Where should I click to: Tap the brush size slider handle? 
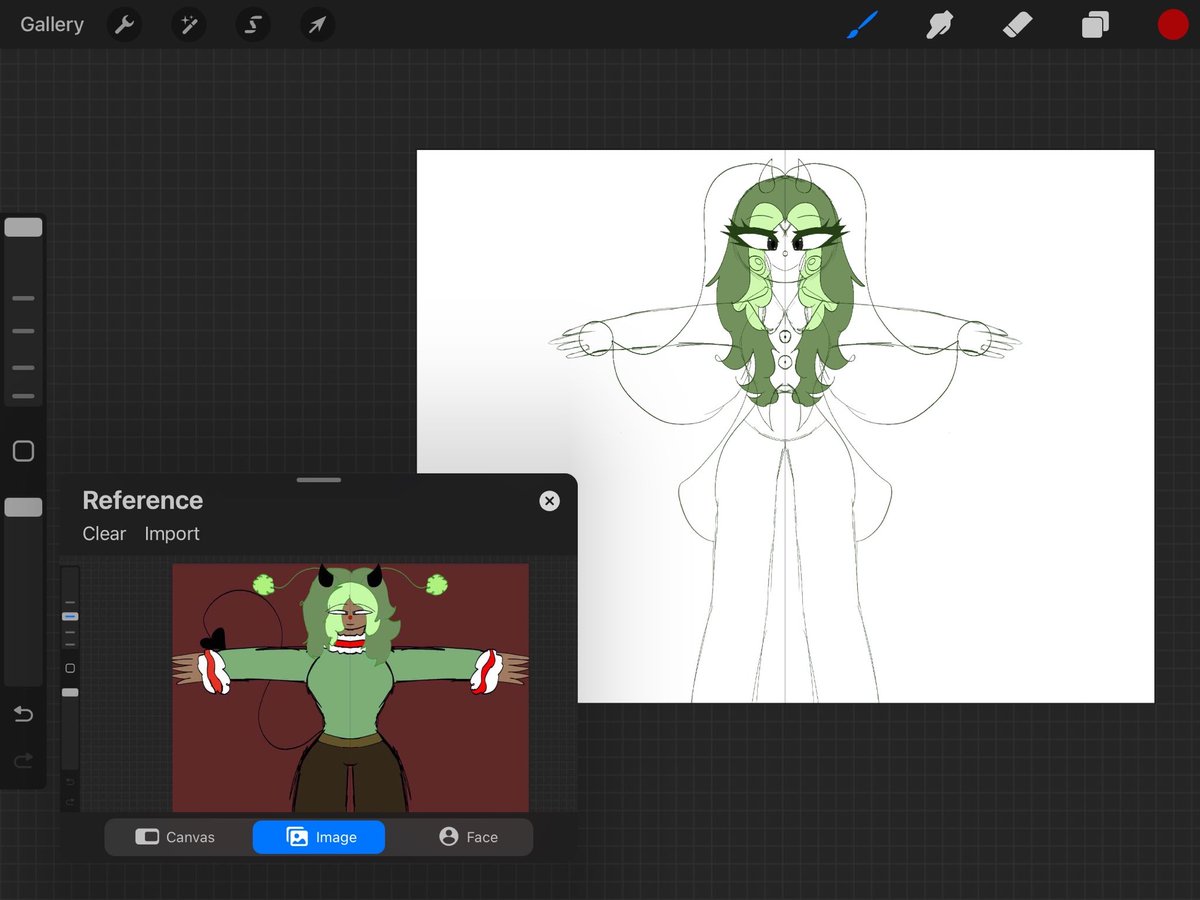pyautogui.click(x=23, y=227)
